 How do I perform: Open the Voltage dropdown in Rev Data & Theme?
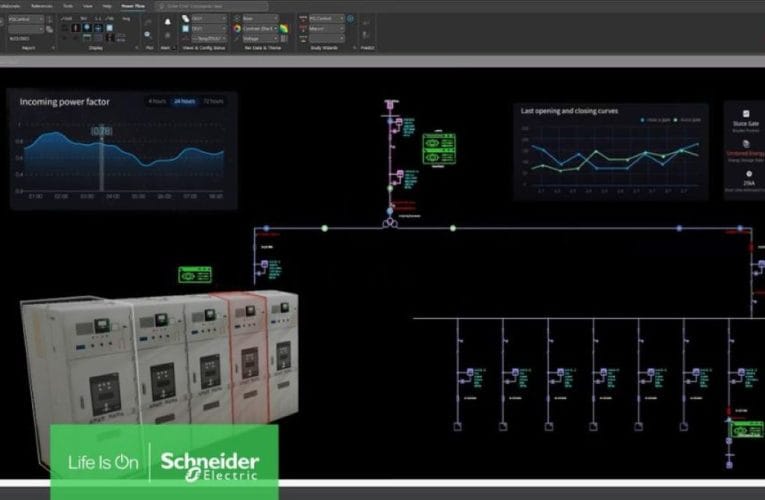[x=260, y=39]
